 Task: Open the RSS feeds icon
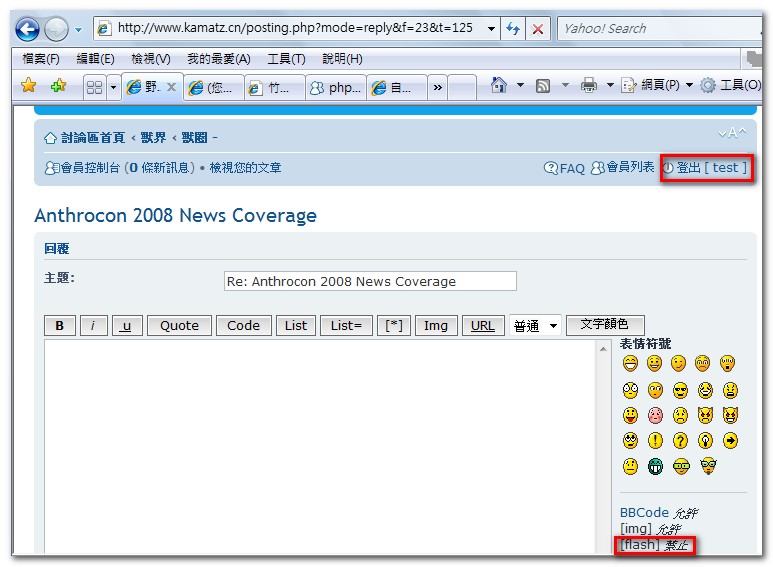543,86
